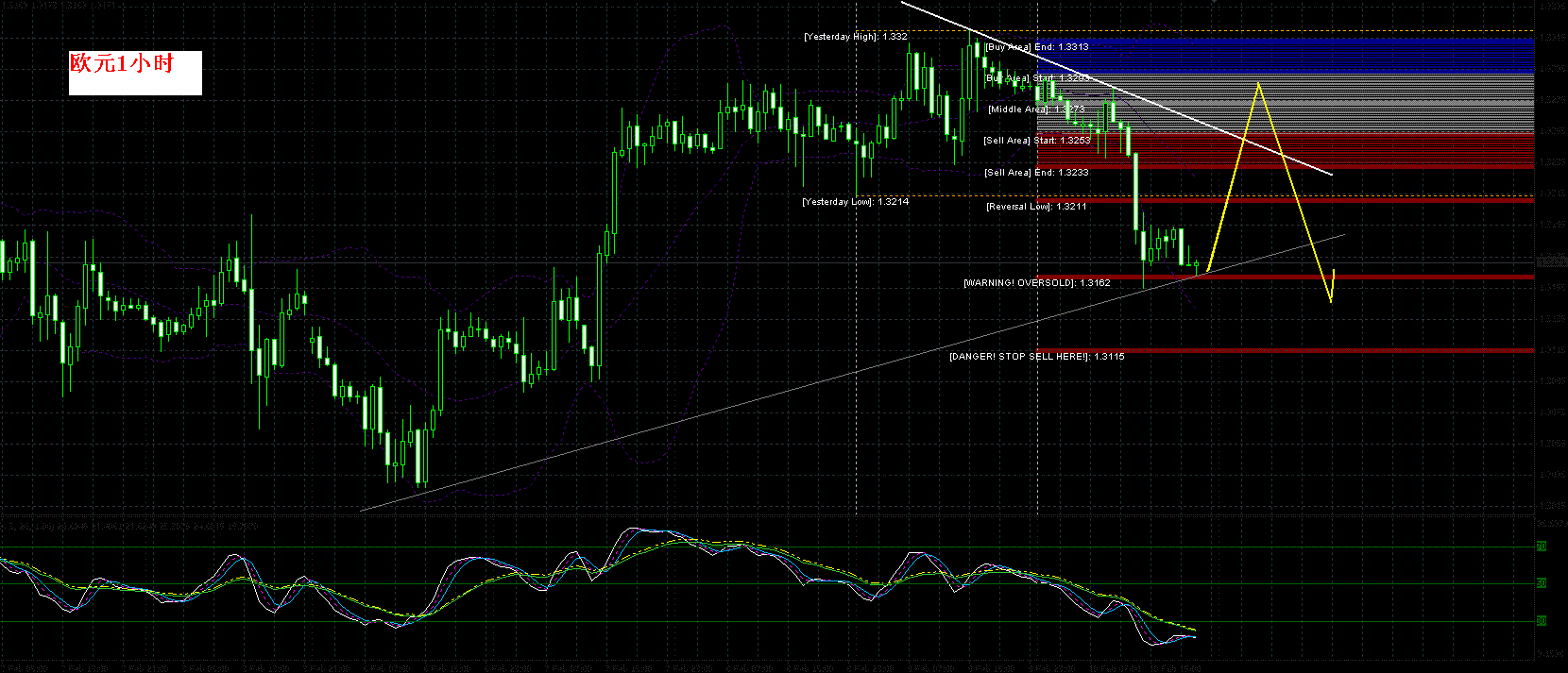Select the Buy Area End 1.3313 label
Screen dimensions: 1568x673
[1036, 46]
